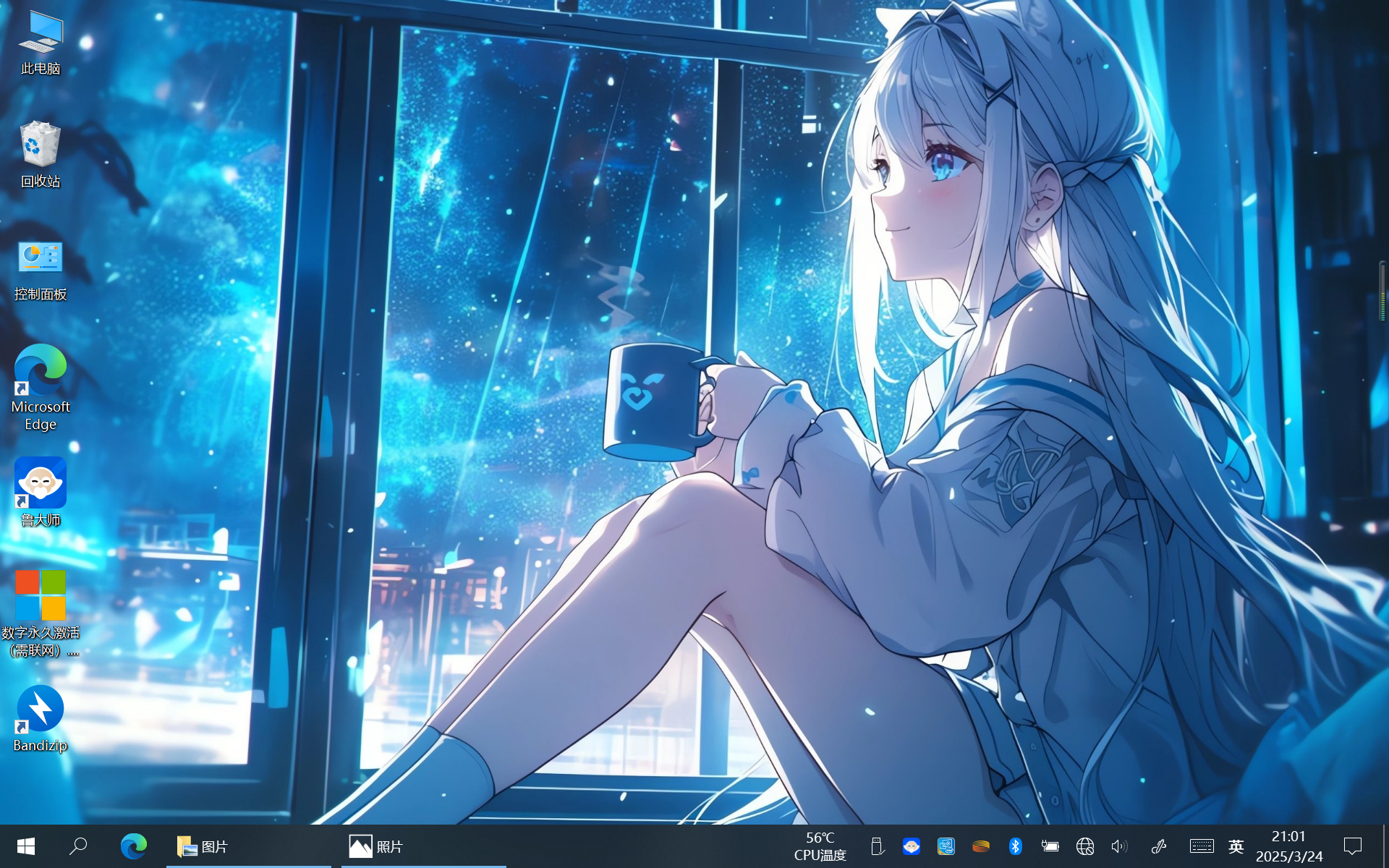The width and height of the screenshot is (1389, 868).
Task: Open the clock and date calendar flyout
Action: [1288, 846]
